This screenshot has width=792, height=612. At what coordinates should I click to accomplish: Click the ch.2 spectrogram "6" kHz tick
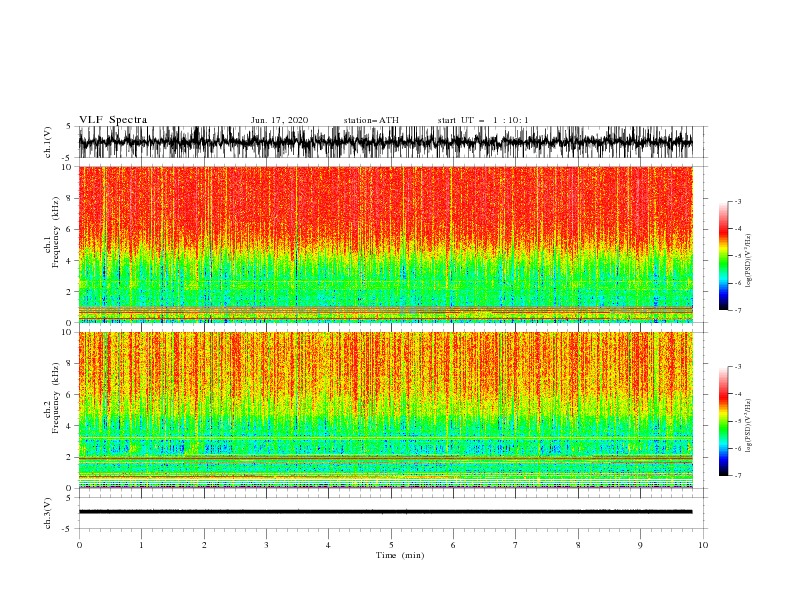coord(69,395)
